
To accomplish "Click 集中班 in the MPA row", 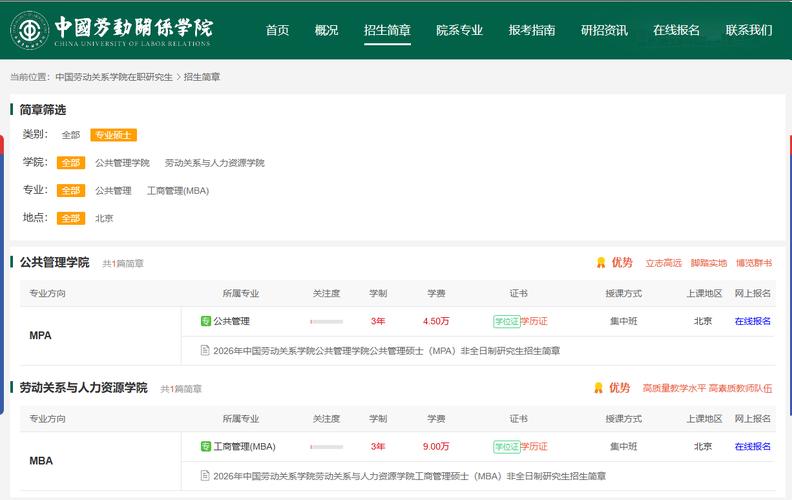I will pyautogui.click(x=623, y=321).
